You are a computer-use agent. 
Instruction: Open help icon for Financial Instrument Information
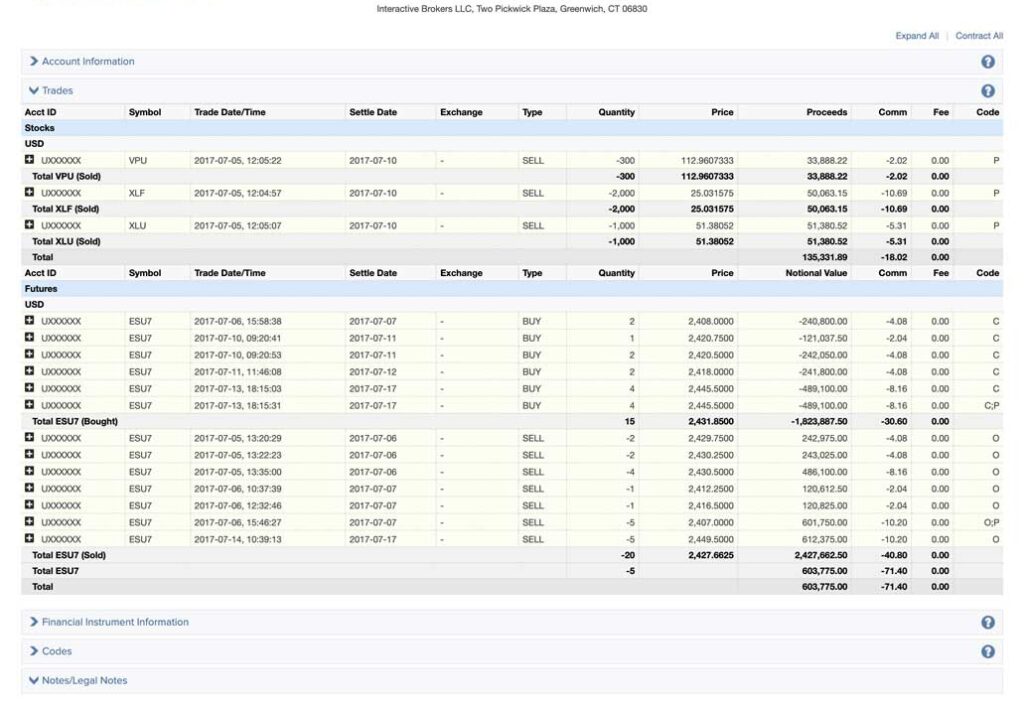click(988, 622)
